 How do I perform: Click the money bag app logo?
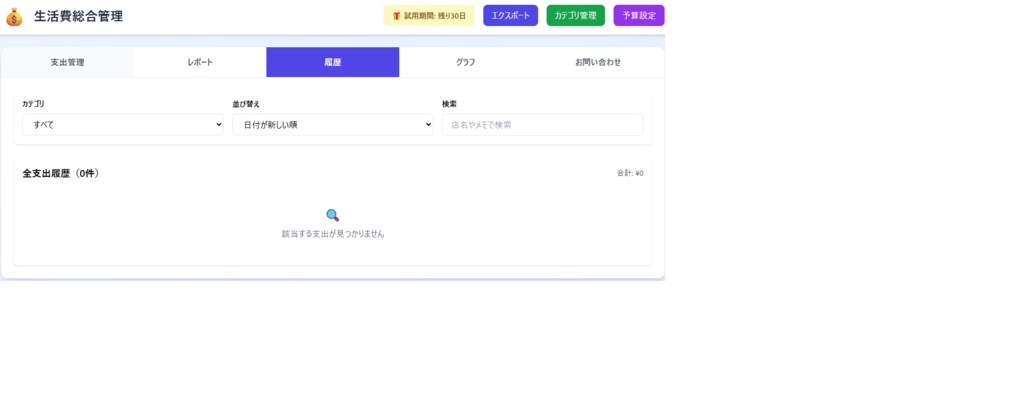click(x=14, y=17)
